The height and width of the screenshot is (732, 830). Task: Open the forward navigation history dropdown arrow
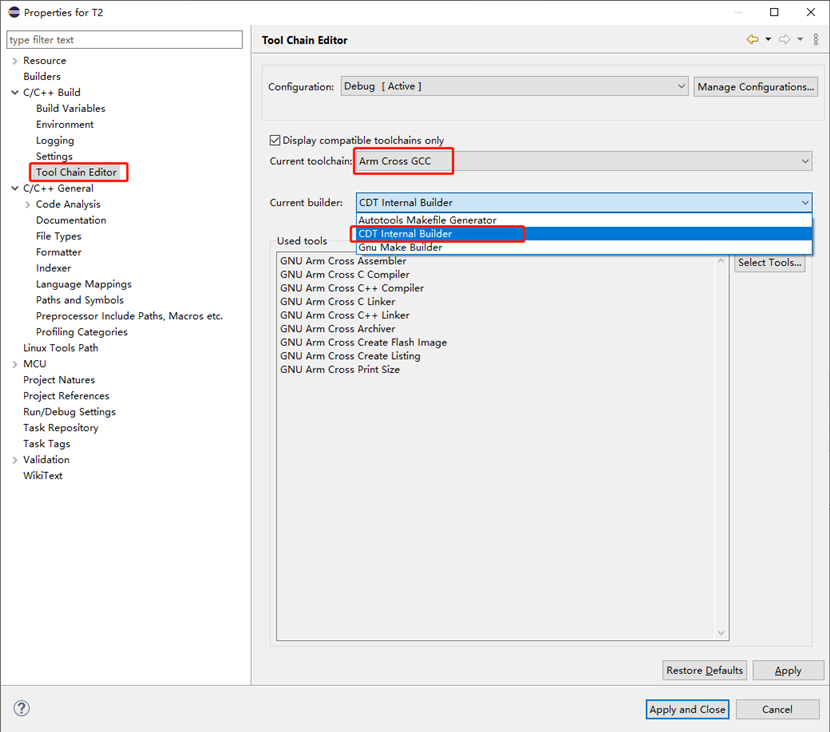point(801,39)
